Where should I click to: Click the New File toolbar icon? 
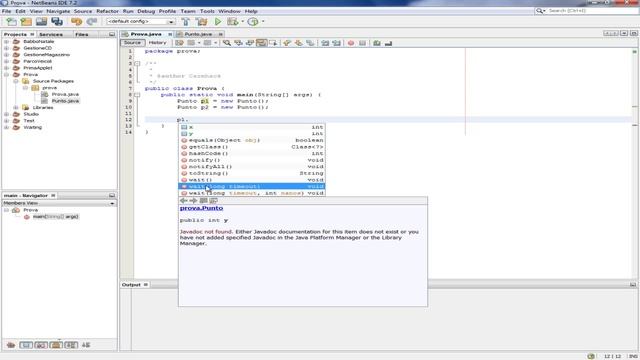pos(11,22)
